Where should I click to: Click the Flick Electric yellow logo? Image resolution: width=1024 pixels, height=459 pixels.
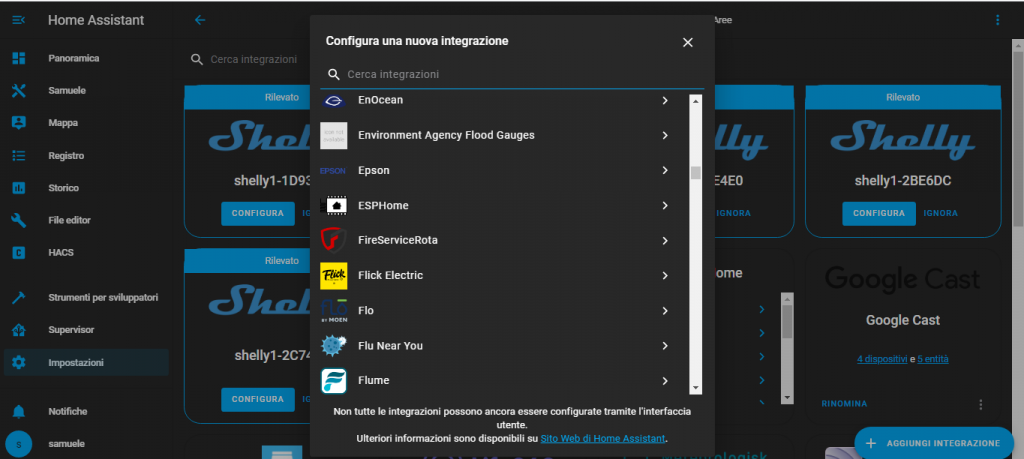[x=334, y=276]
